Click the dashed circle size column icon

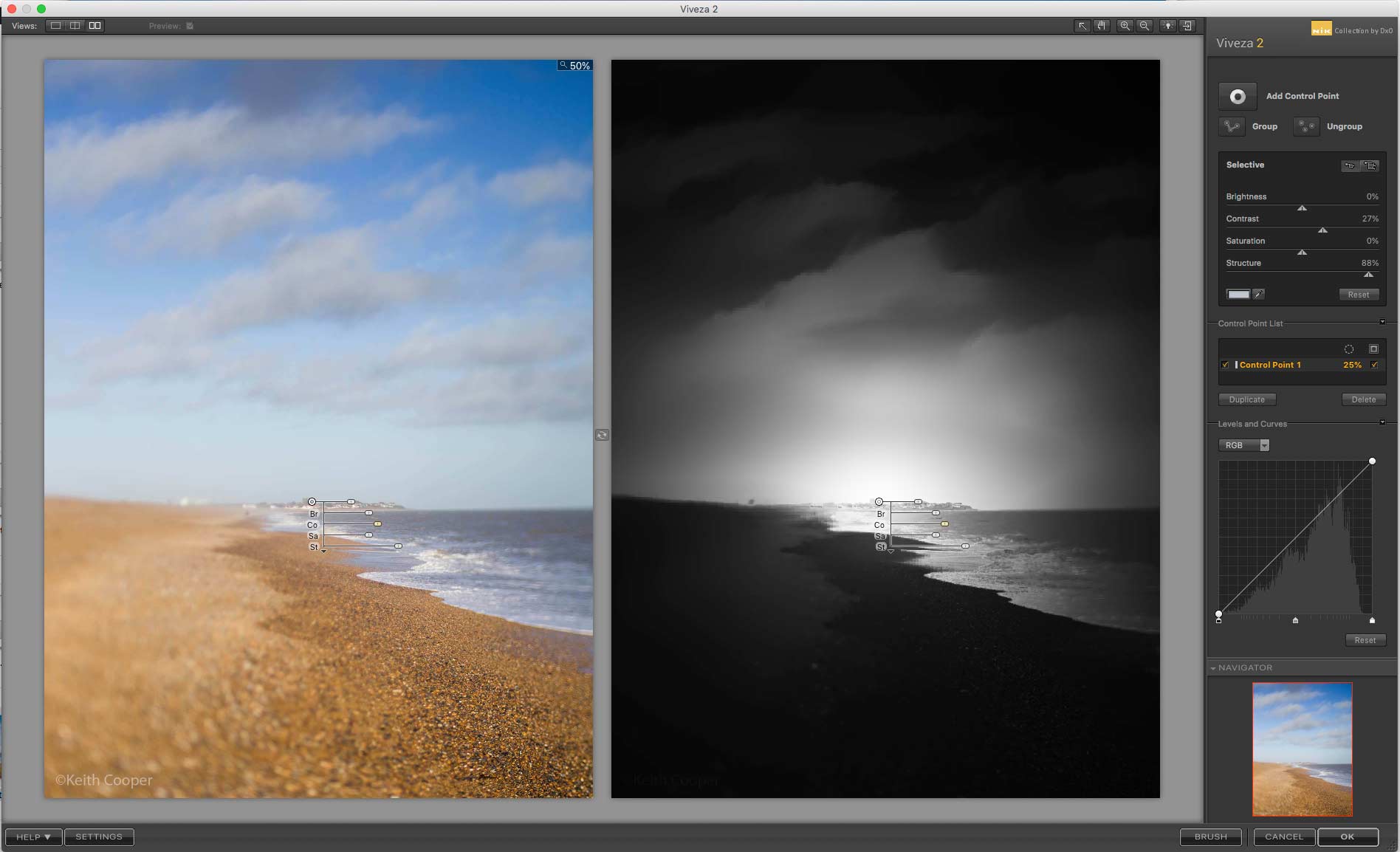pos(1349,349)
